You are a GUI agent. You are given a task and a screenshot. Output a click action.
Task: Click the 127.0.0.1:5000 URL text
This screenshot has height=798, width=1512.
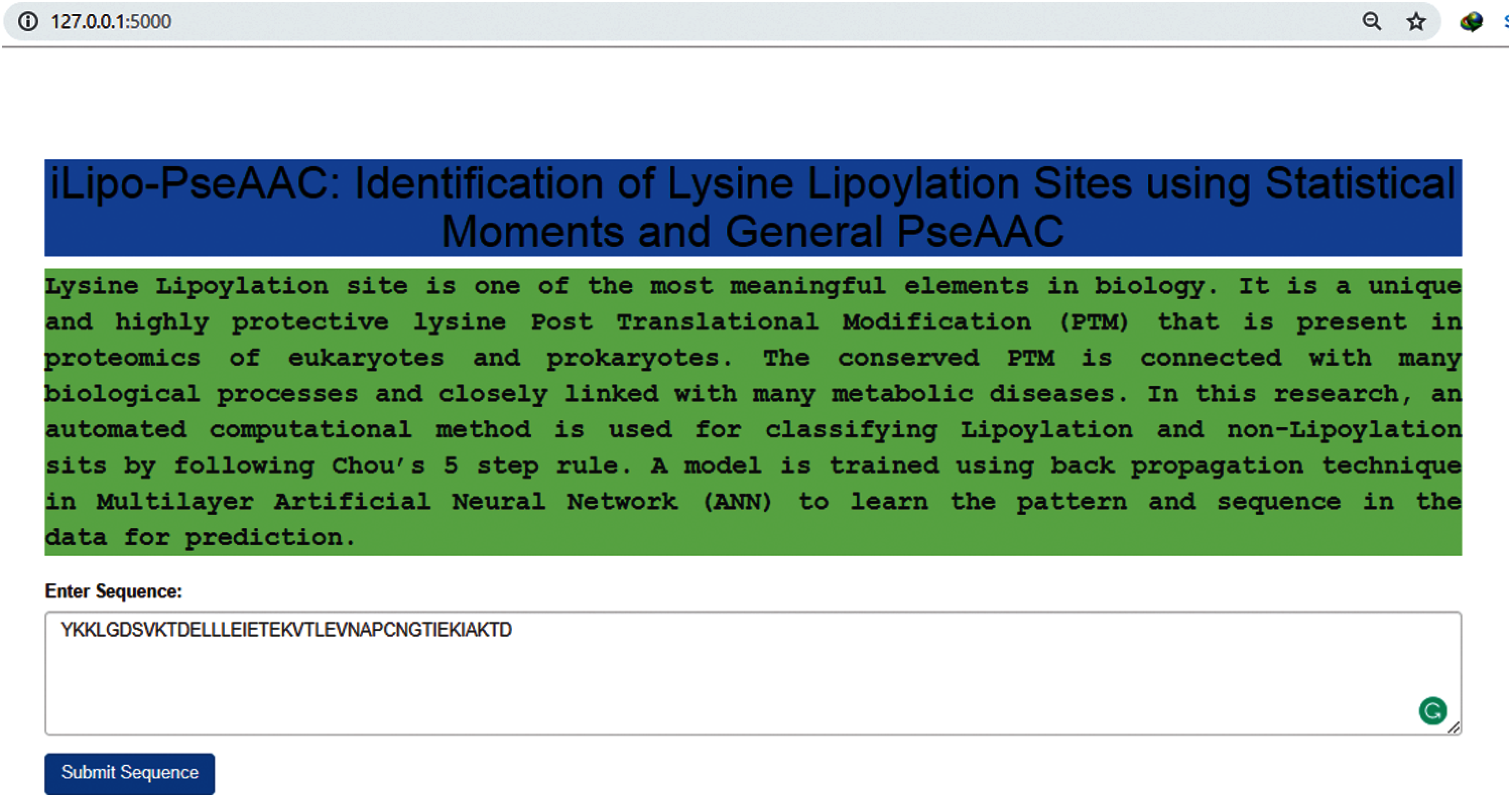111,22
